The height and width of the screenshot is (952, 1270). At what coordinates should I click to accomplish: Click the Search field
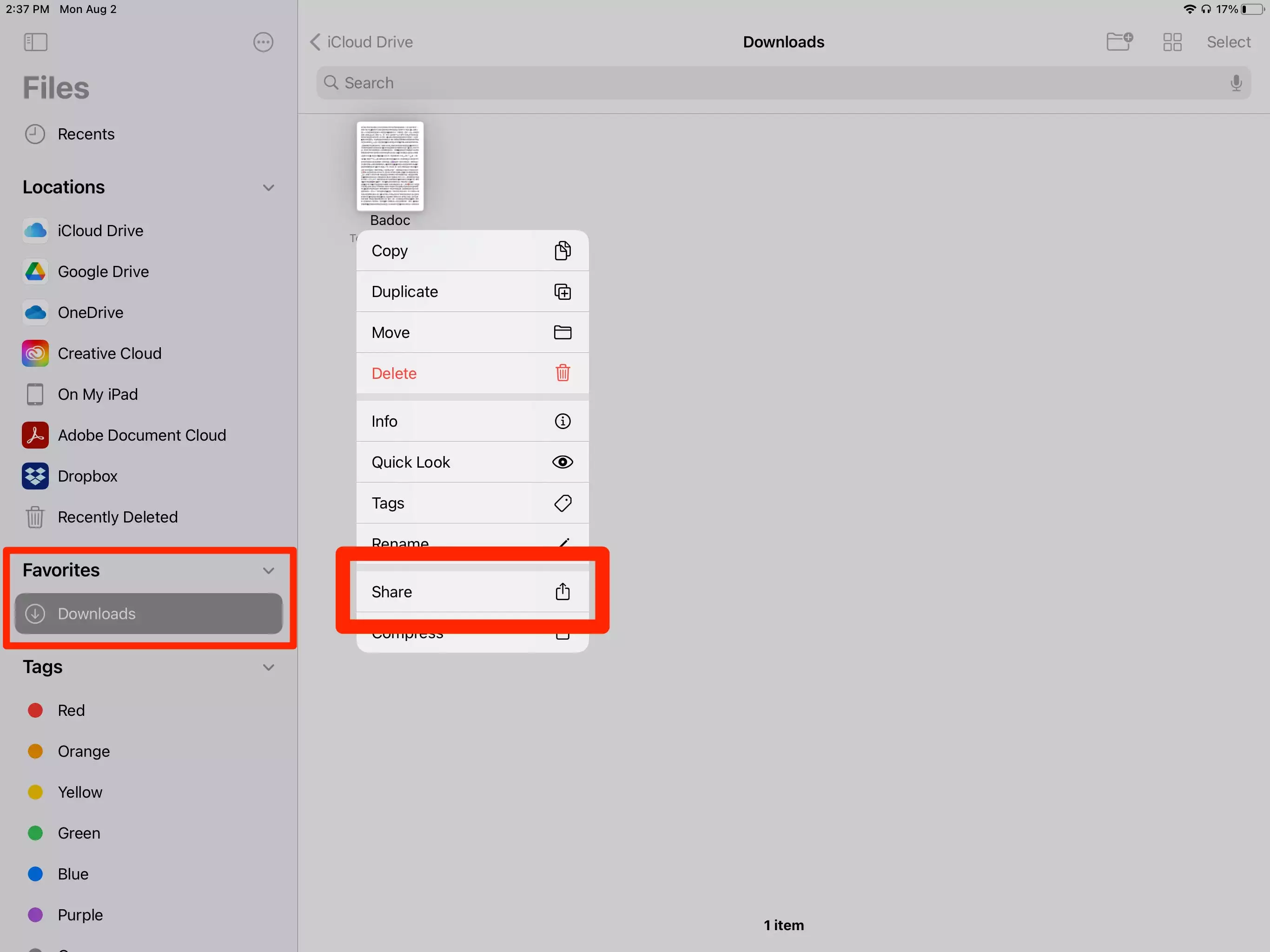coord(775,83)
